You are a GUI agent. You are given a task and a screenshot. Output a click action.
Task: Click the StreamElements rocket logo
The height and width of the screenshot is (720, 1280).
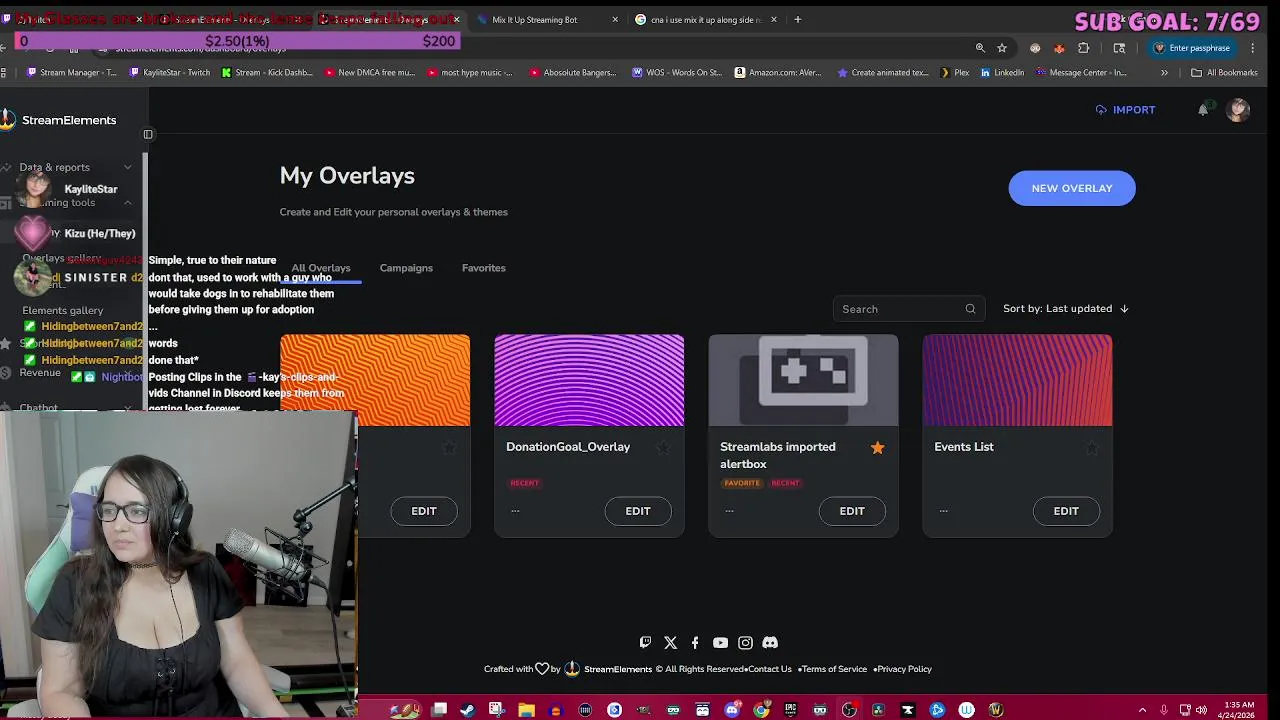pos(8,120)
